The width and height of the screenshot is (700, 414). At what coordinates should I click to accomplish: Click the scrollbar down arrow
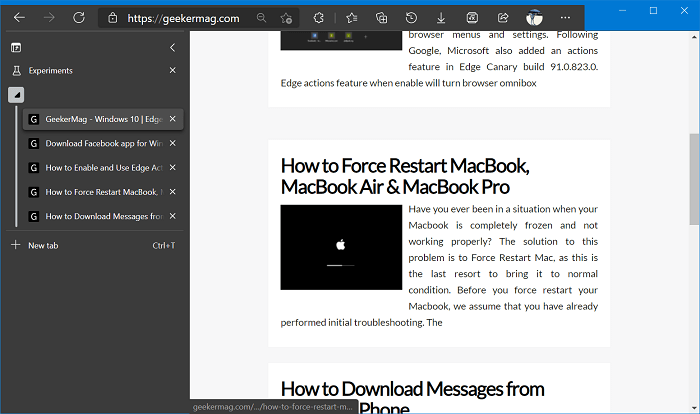pos(694,408)
